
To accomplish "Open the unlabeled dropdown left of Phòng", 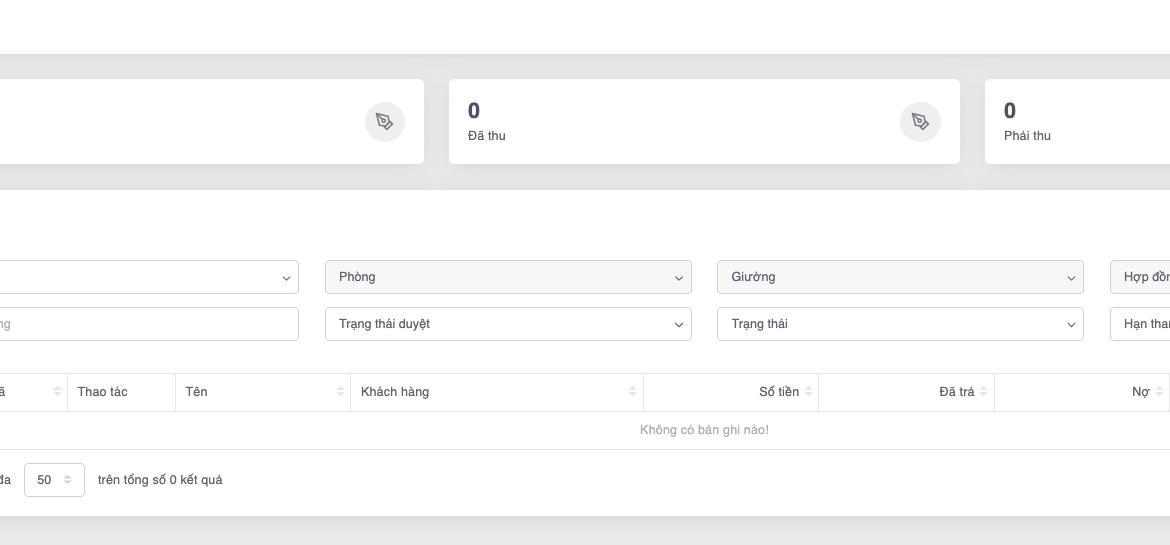I will 150,277.
